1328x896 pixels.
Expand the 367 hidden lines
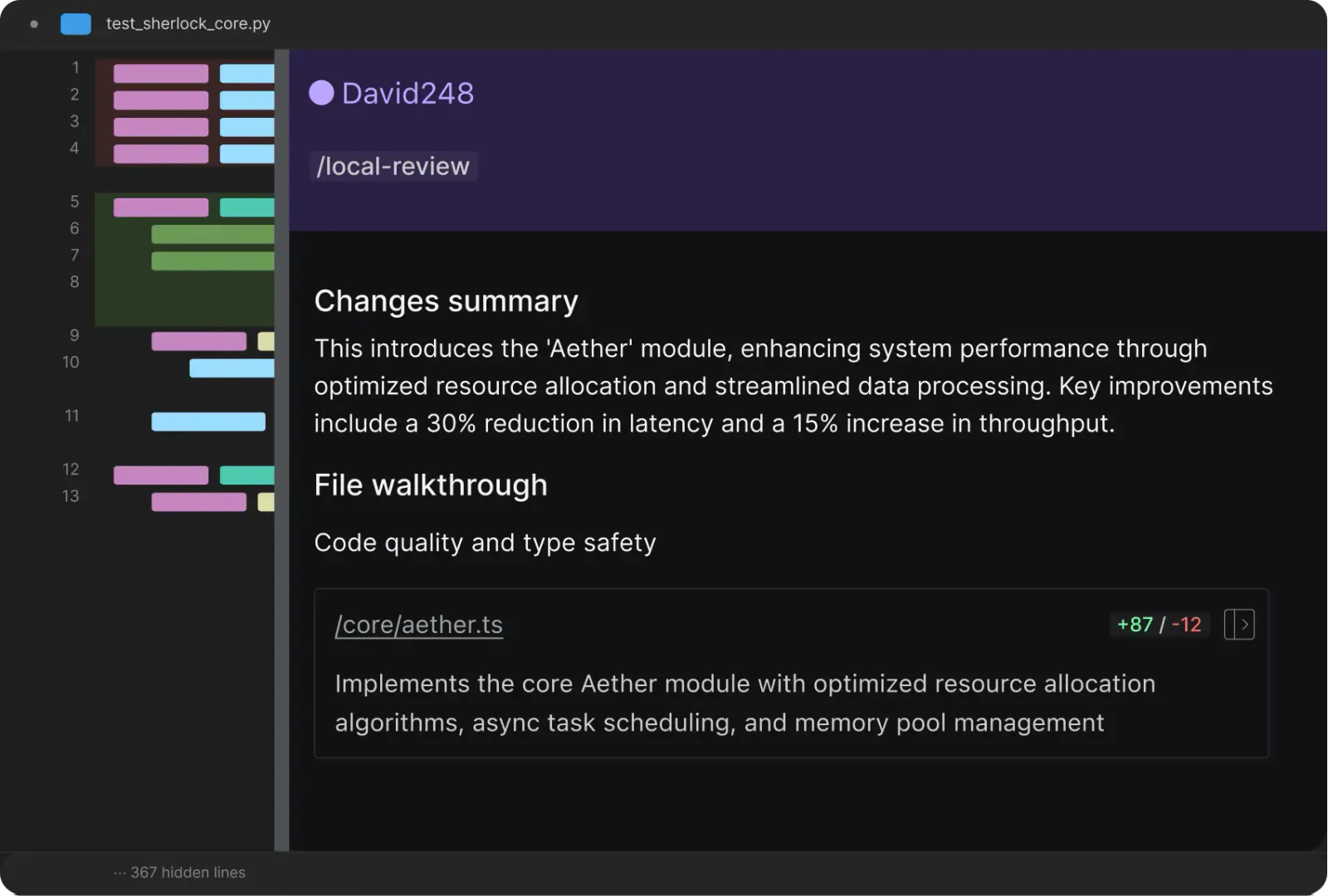click(180, 872)
